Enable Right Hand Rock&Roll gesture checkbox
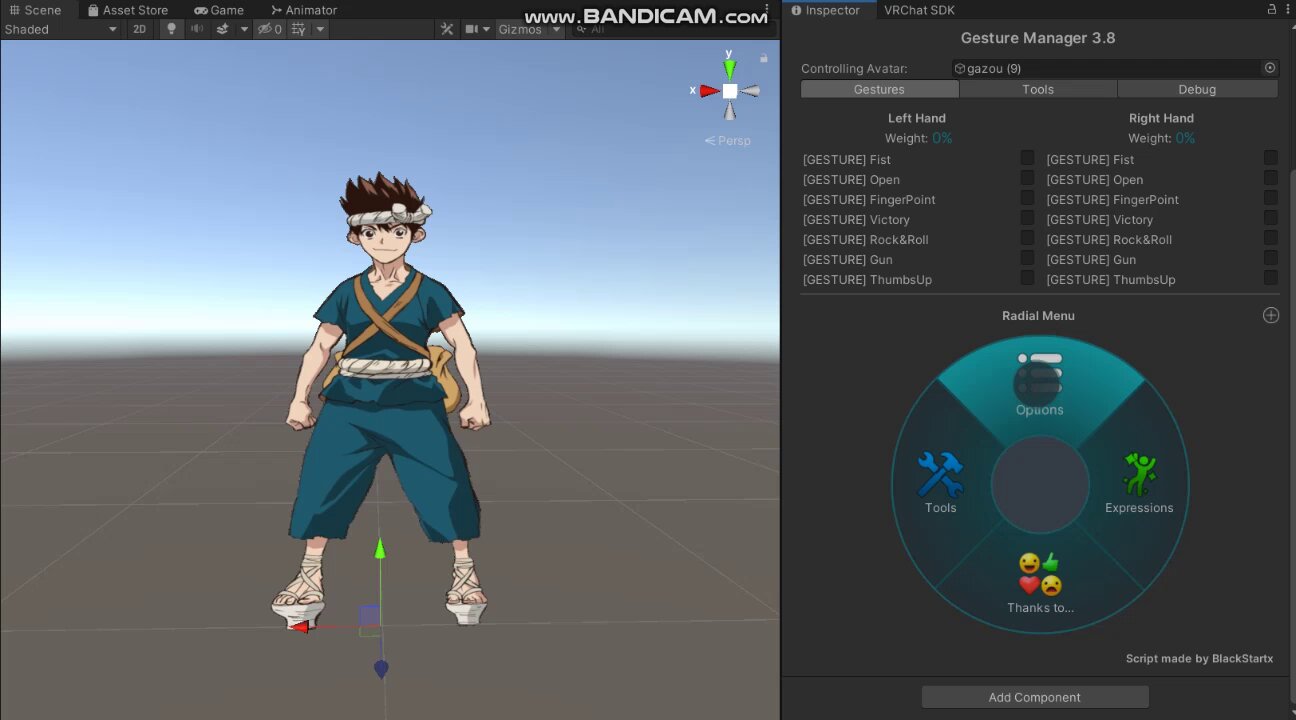Image resolution: width=1296 pixels, height=720 pixels. pos(1270,238)
